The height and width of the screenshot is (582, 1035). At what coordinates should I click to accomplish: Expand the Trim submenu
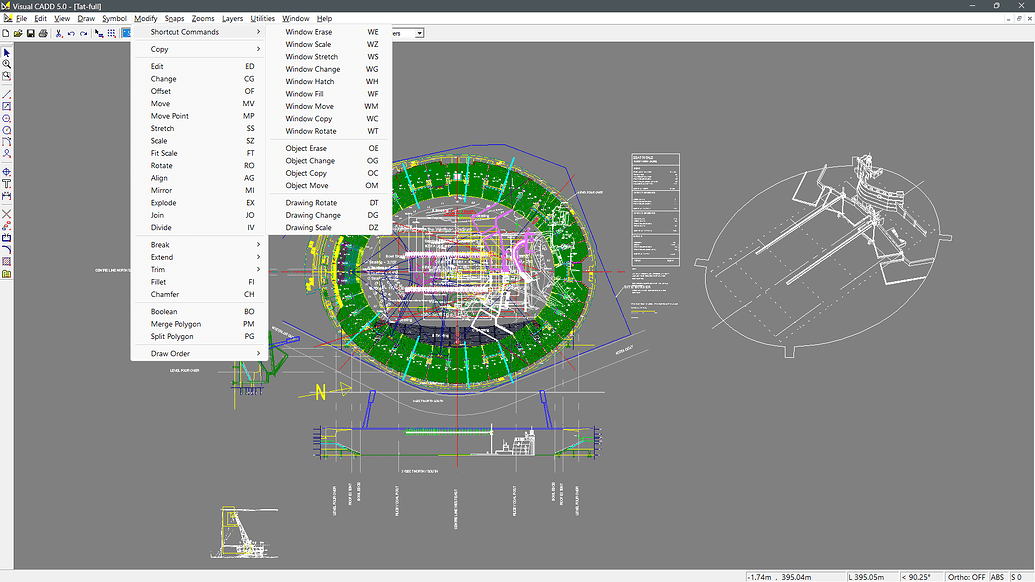pyautogui.click(x=195, y=269)
